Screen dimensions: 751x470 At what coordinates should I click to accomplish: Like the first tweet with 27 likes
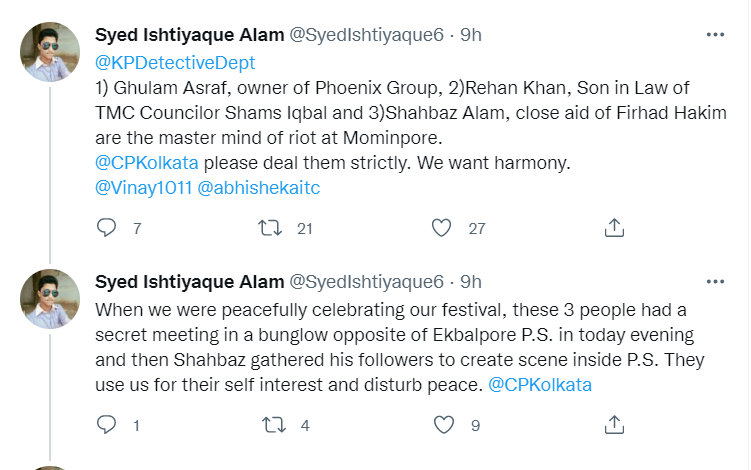pyautogui.click(x=441, y=228)
